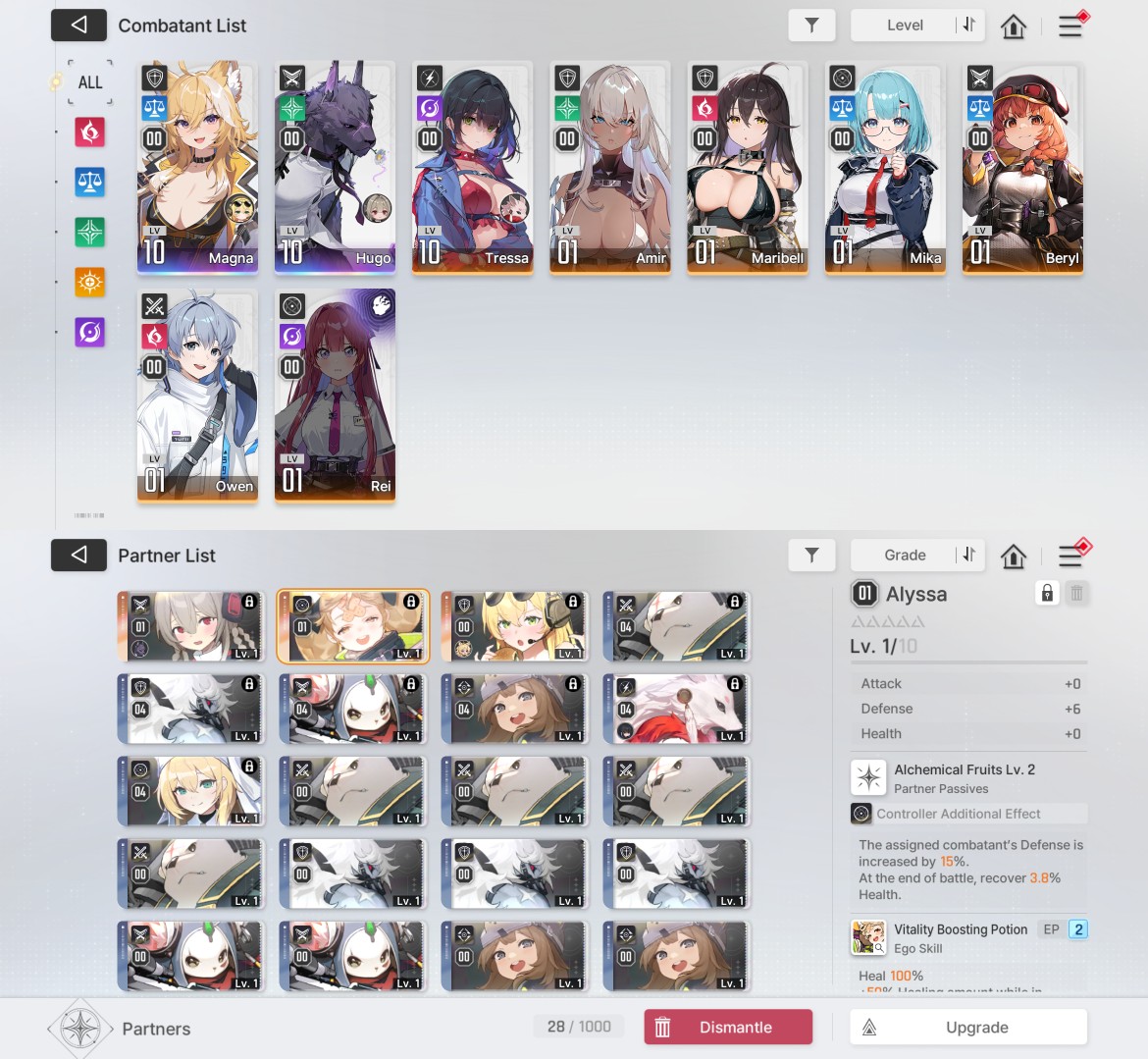Select Owen combatant card
1148x1059 pixels.
tap(197, 397)
